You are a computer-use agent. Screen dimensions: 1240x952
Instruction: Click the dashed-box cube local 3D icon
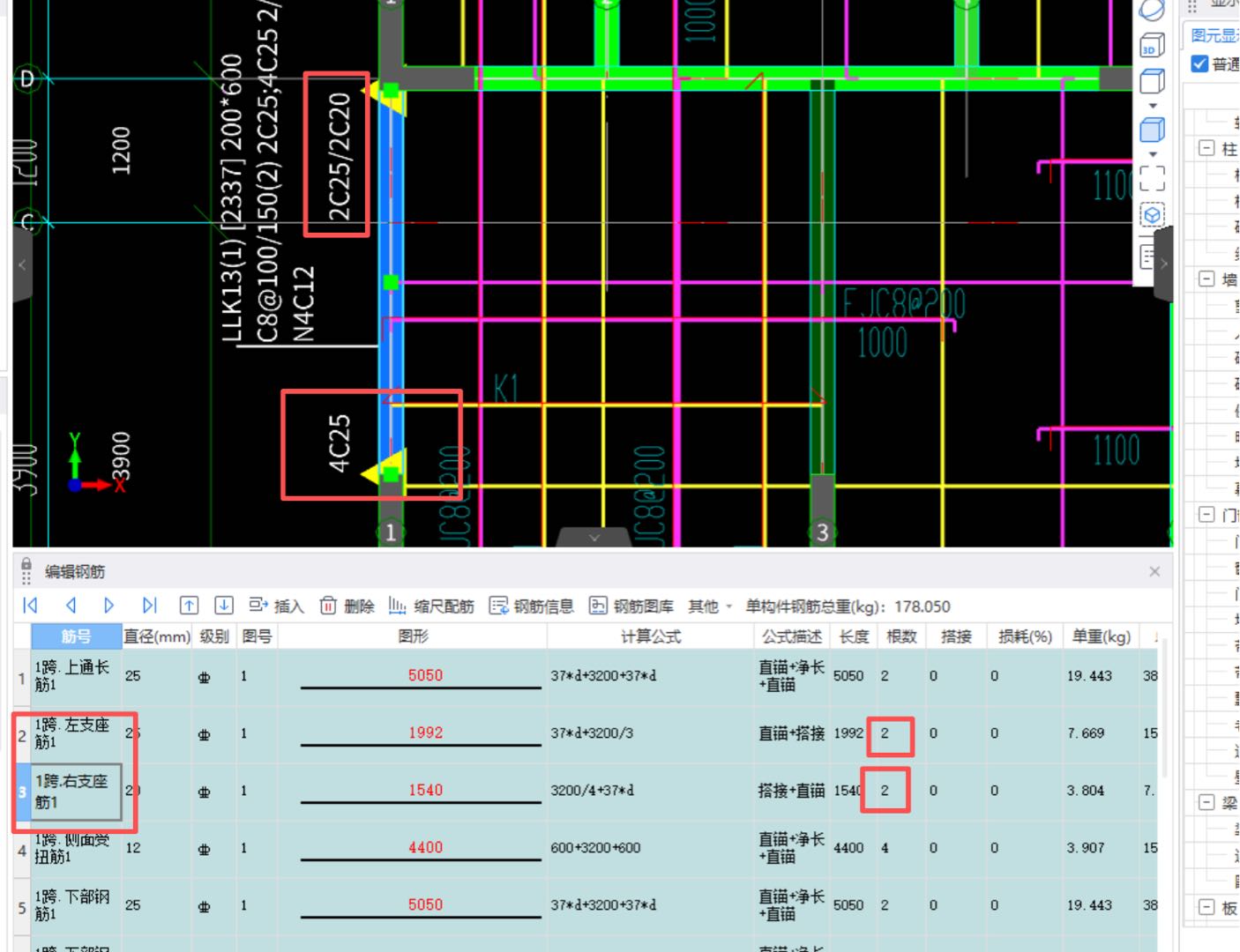pos(1152,215)
